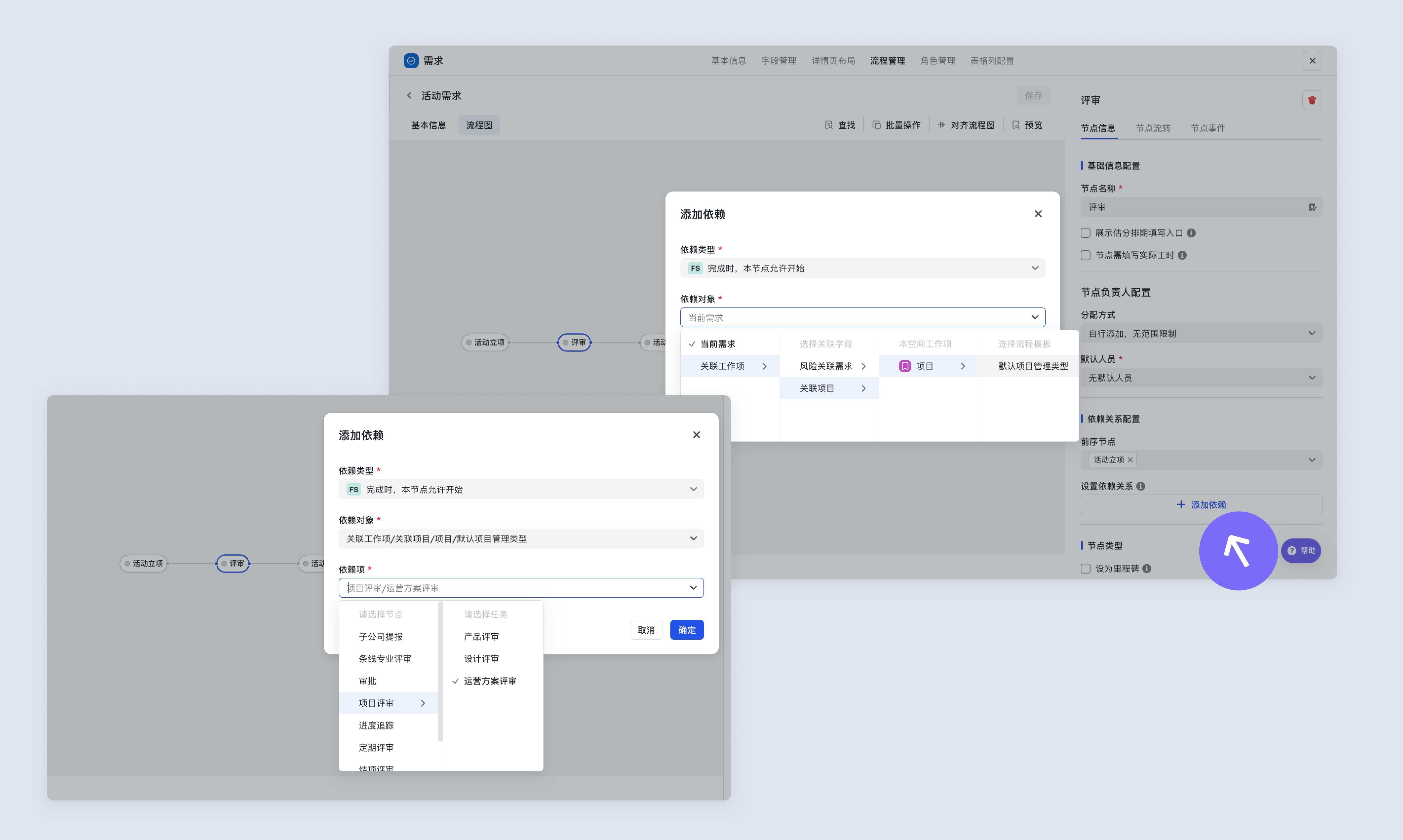Show info for 节点需填写实际工时
The image size is (1403, 840).
pyautogui.click(x=1182, y=255)
